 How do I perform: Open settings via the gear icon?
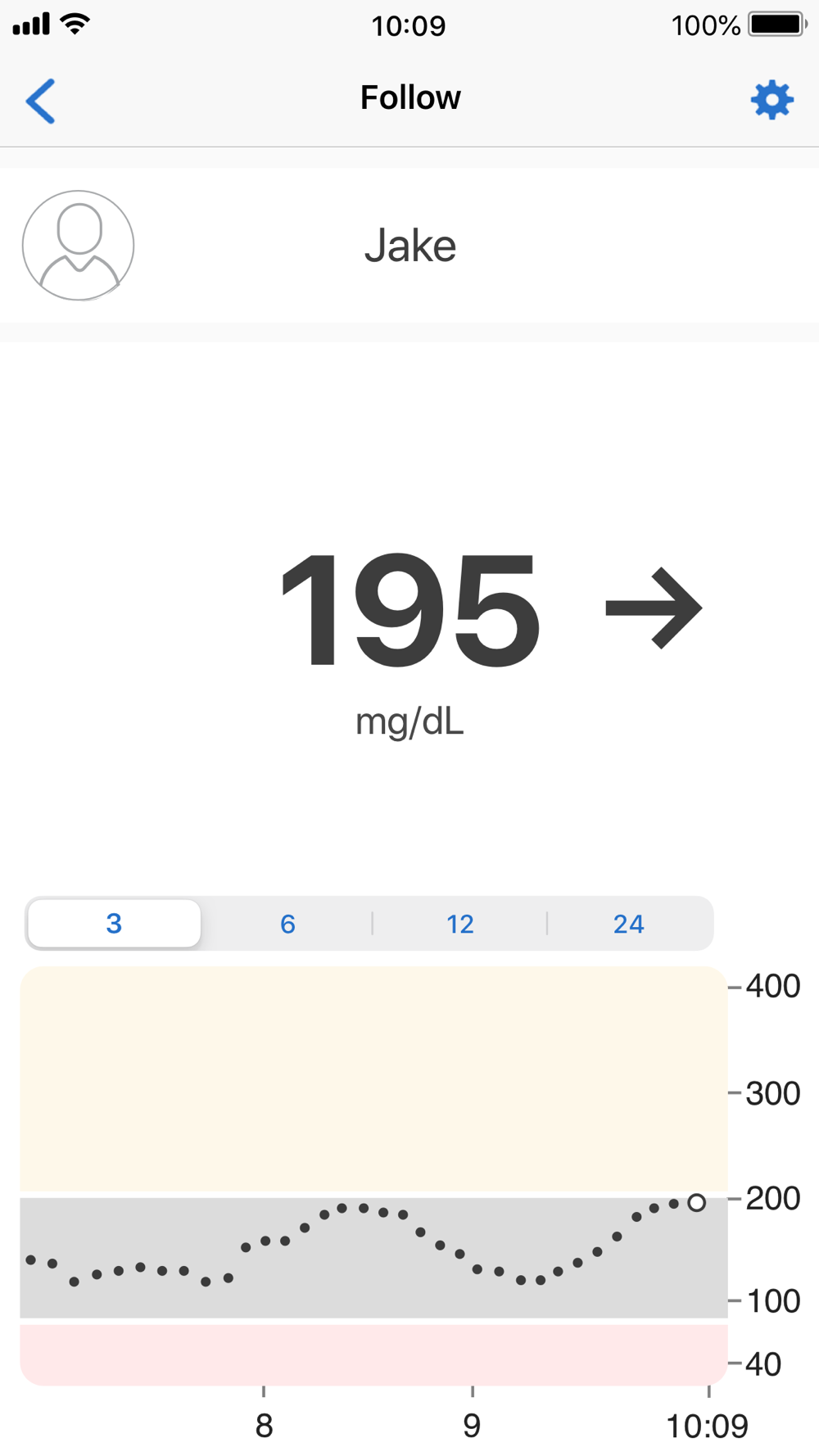(771, 100)
